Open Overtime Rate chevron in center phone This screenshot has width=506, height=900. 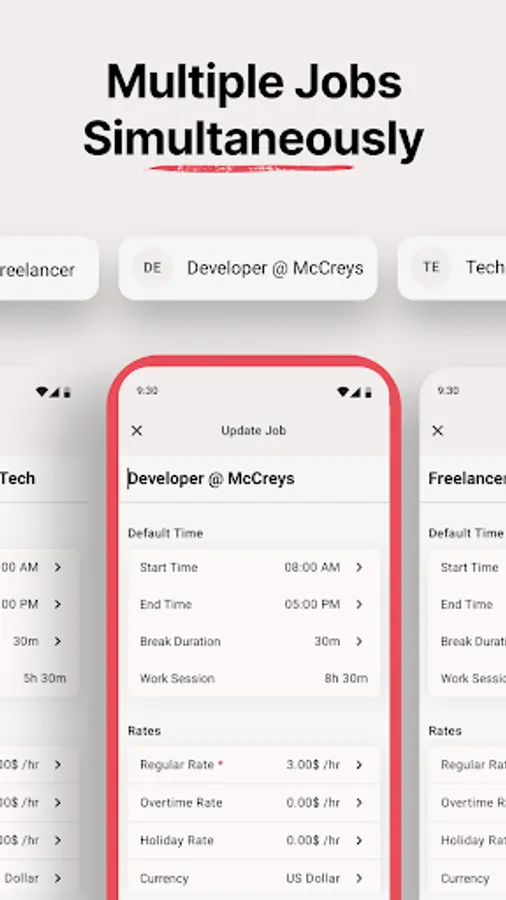(359, 802)
